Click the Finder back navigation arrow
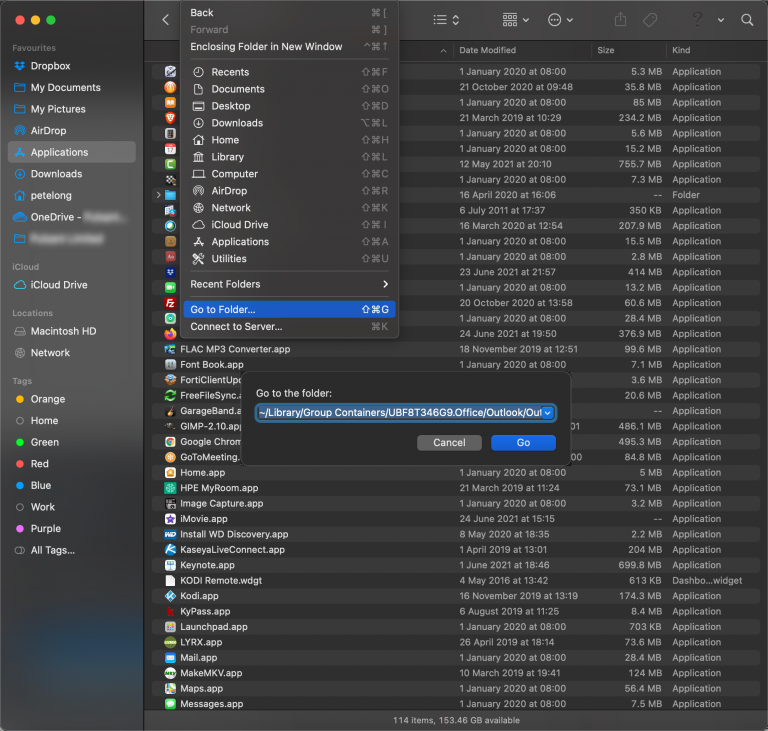 [166, 20]
